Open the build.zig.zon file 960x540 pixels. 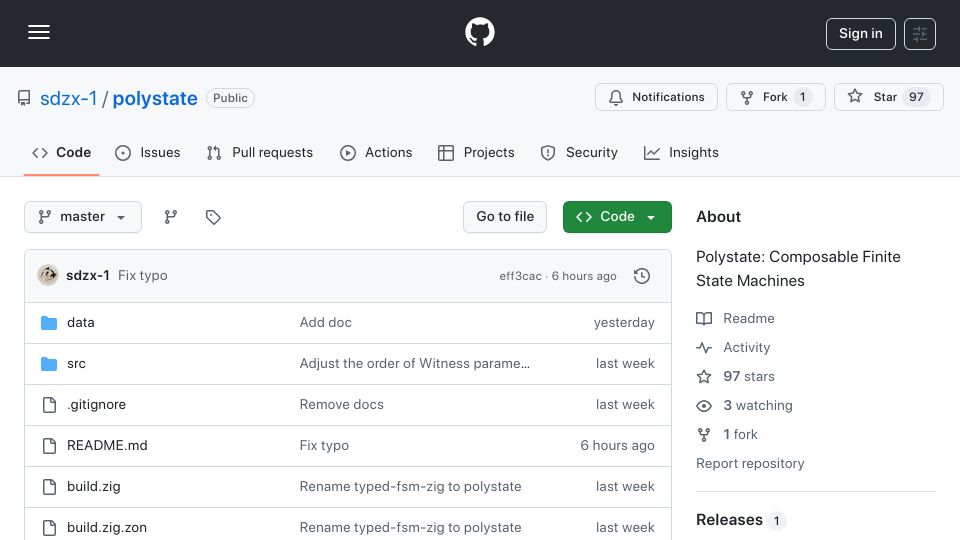(107, 528)
